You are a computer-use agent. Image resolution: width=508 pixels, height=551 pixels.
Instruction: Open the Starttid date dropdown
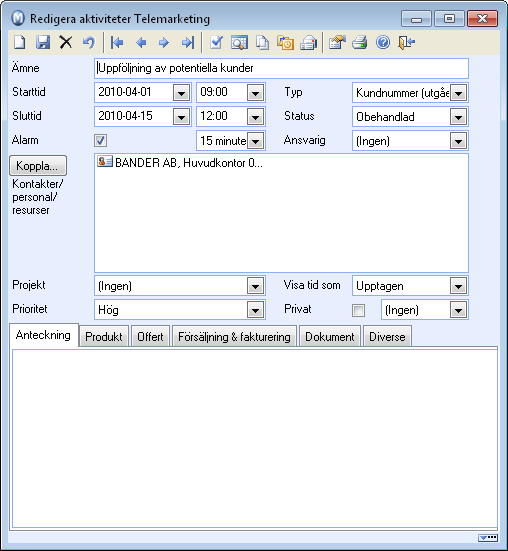181,93
